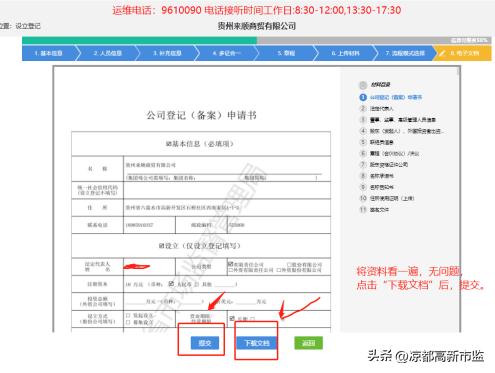Click the checked 有限责任公司 checkbox
This screenshot has height=373, width=495.
coord(230,264)
